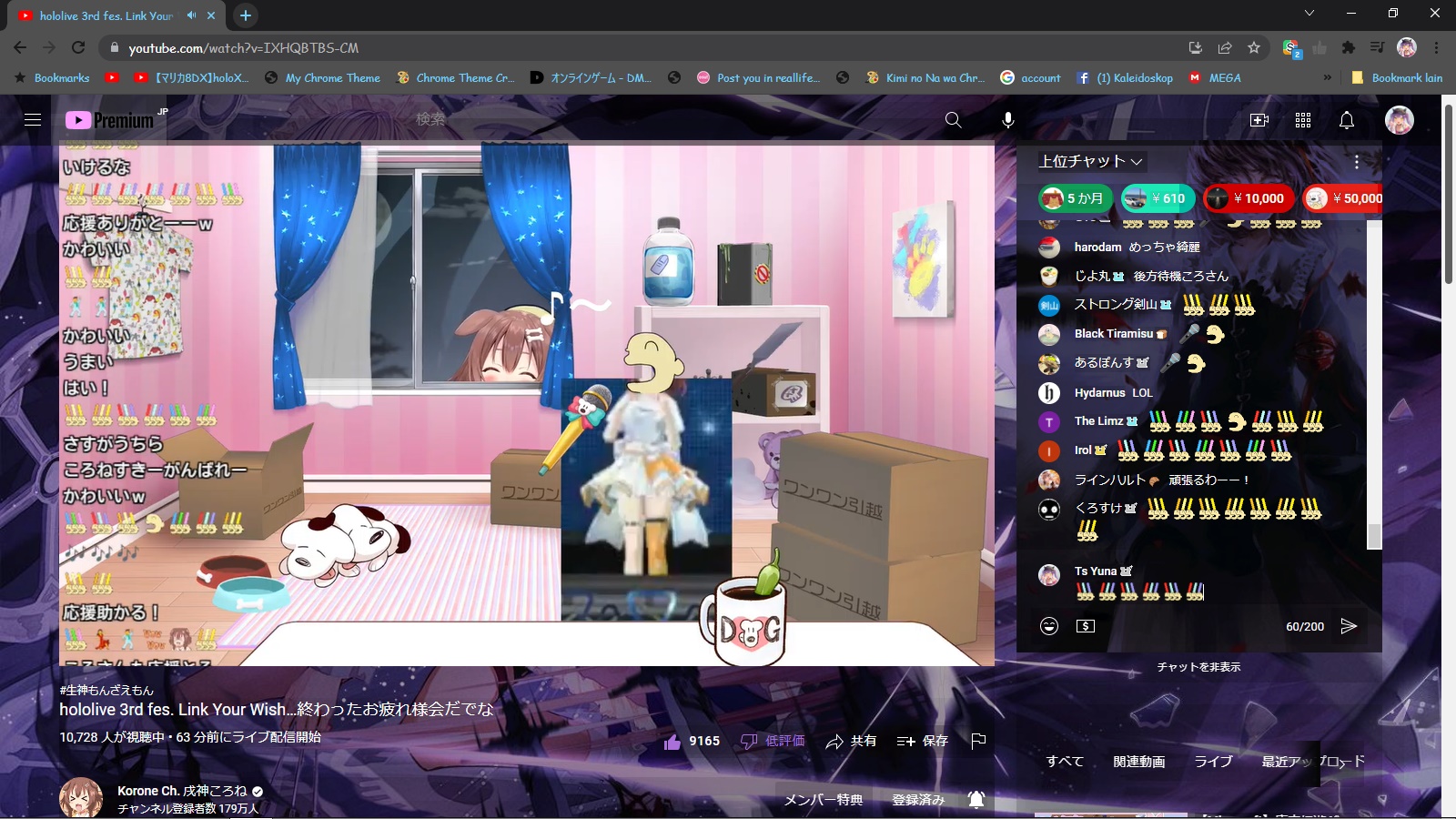Close the hololive 3rd fes tab
The image size is (1456, 819).
tap(211, 15)
